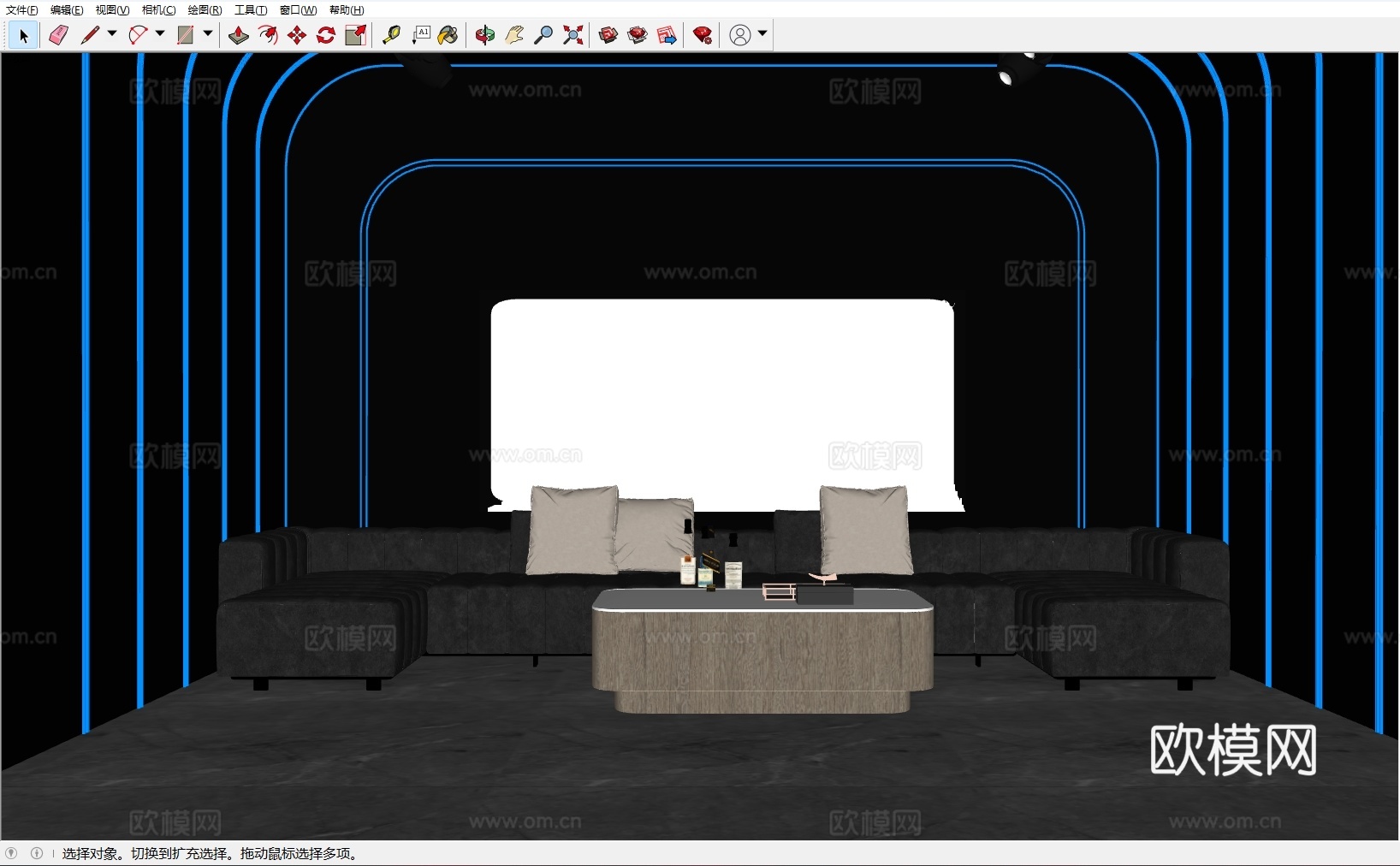Select the Rotate tool
The image size is (1400, 866).
click(x=326, y=35)
